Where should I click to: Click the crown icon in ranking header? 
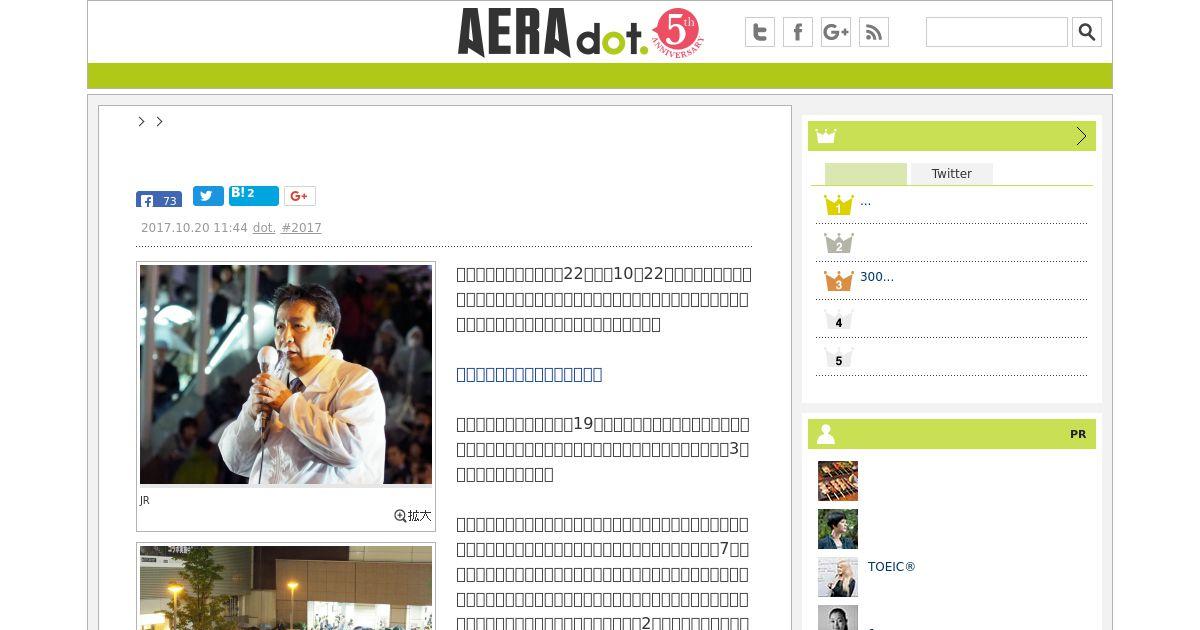[x=825, y=136]
